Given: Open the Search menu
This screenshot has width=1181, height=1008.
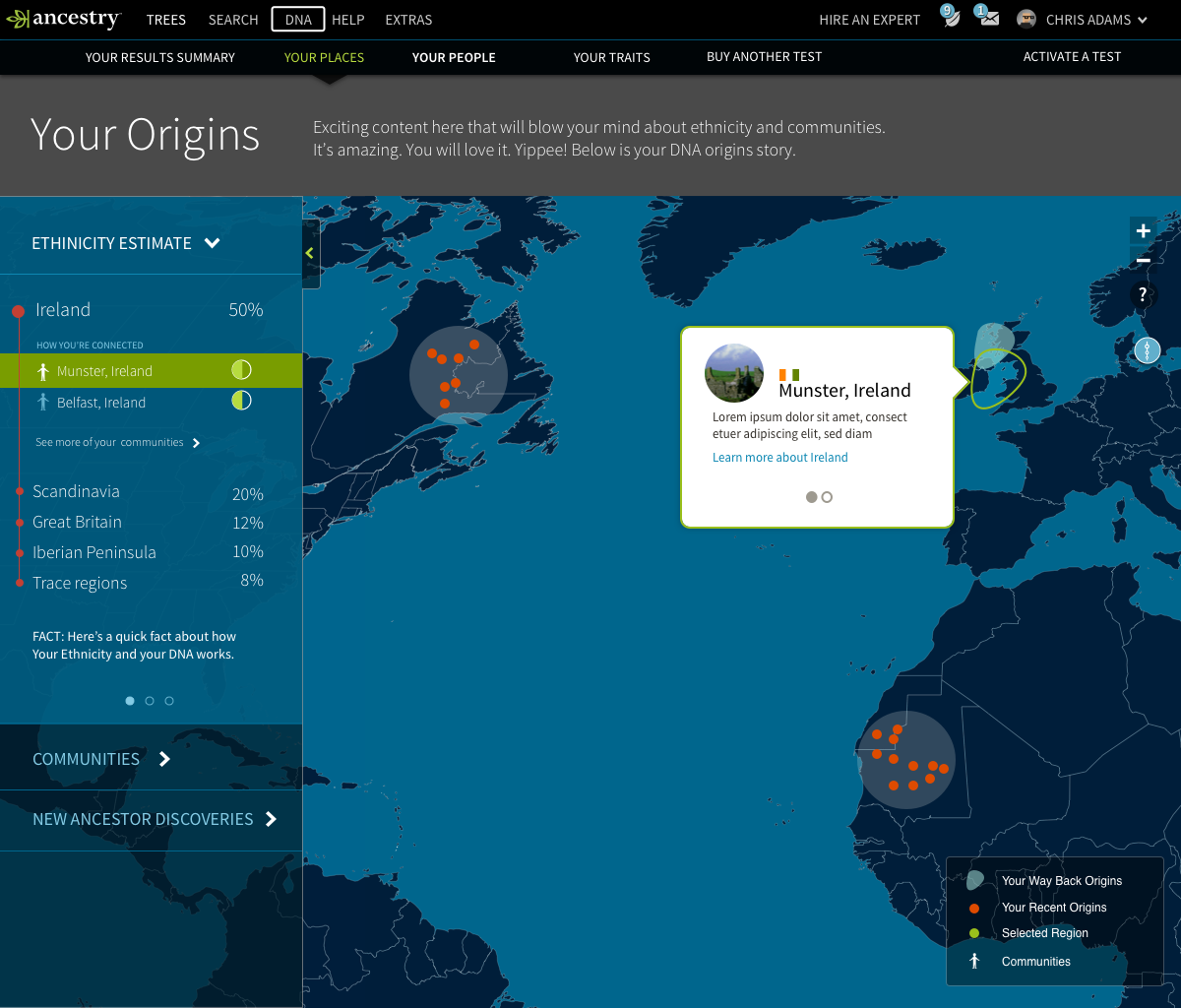Looking at the screenshot, I should coord(233,20).
